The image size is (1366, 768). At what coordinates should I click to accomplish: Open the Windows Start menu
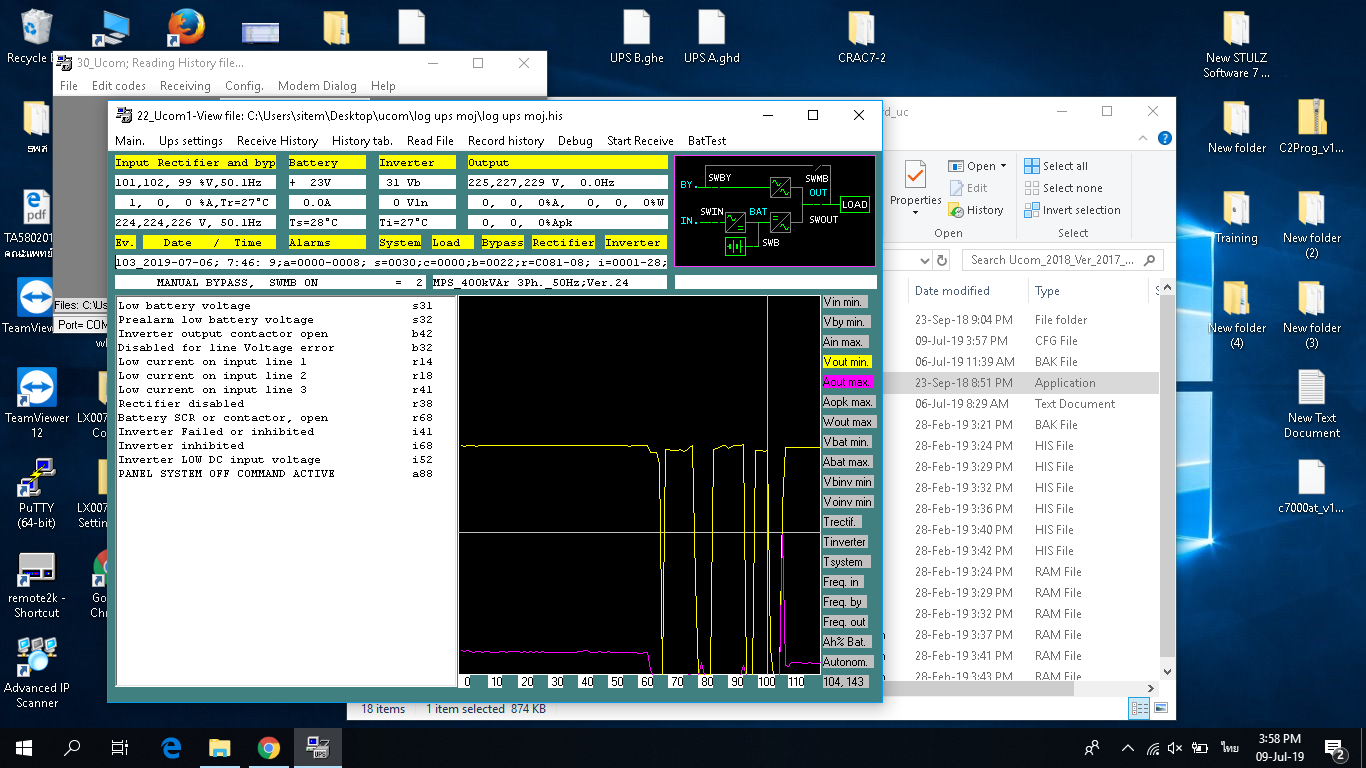24,747
